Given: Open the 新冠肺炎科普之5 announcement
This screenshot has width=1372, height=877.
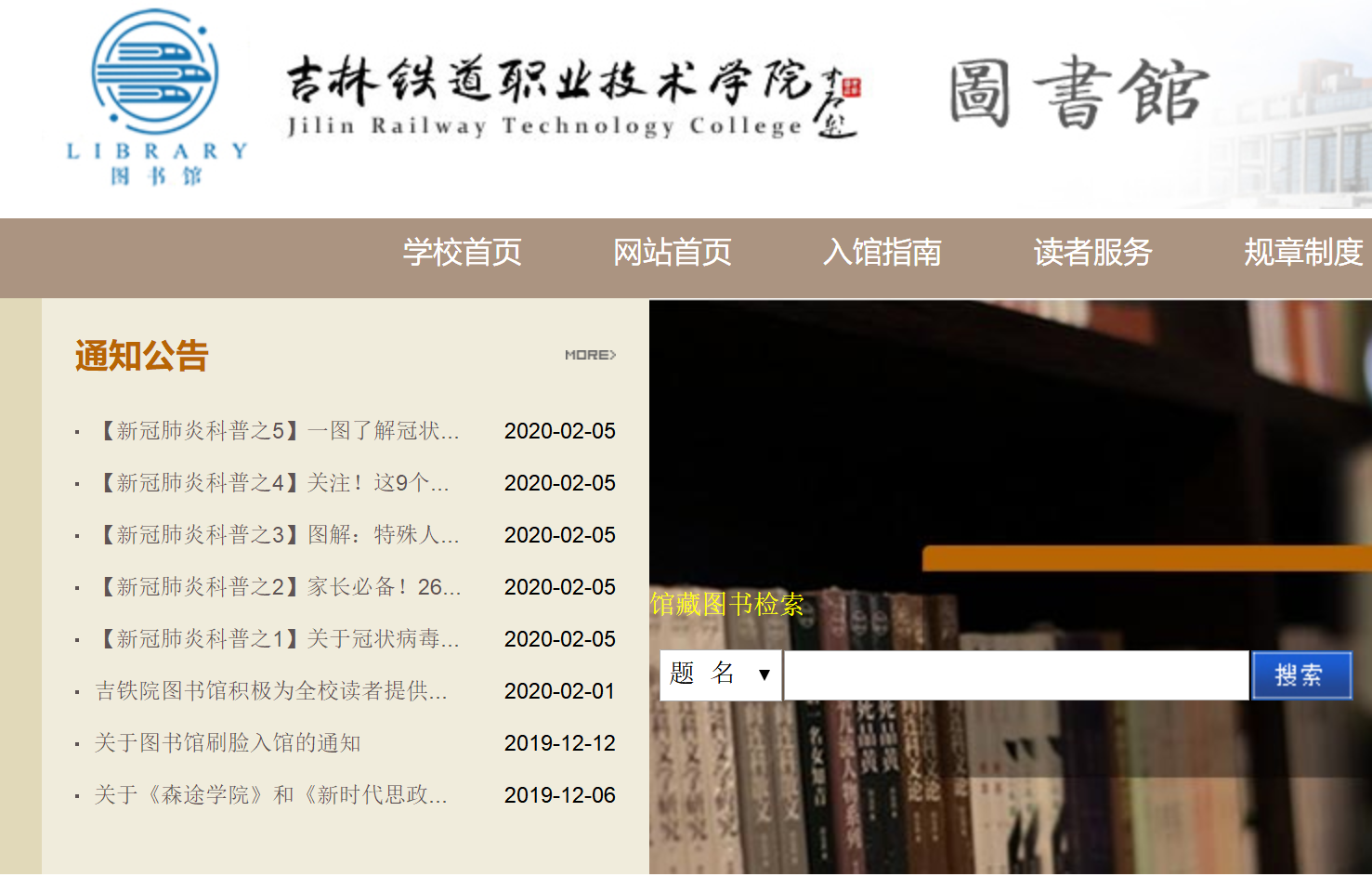Looking at the screenshot, I should [277, 431].
